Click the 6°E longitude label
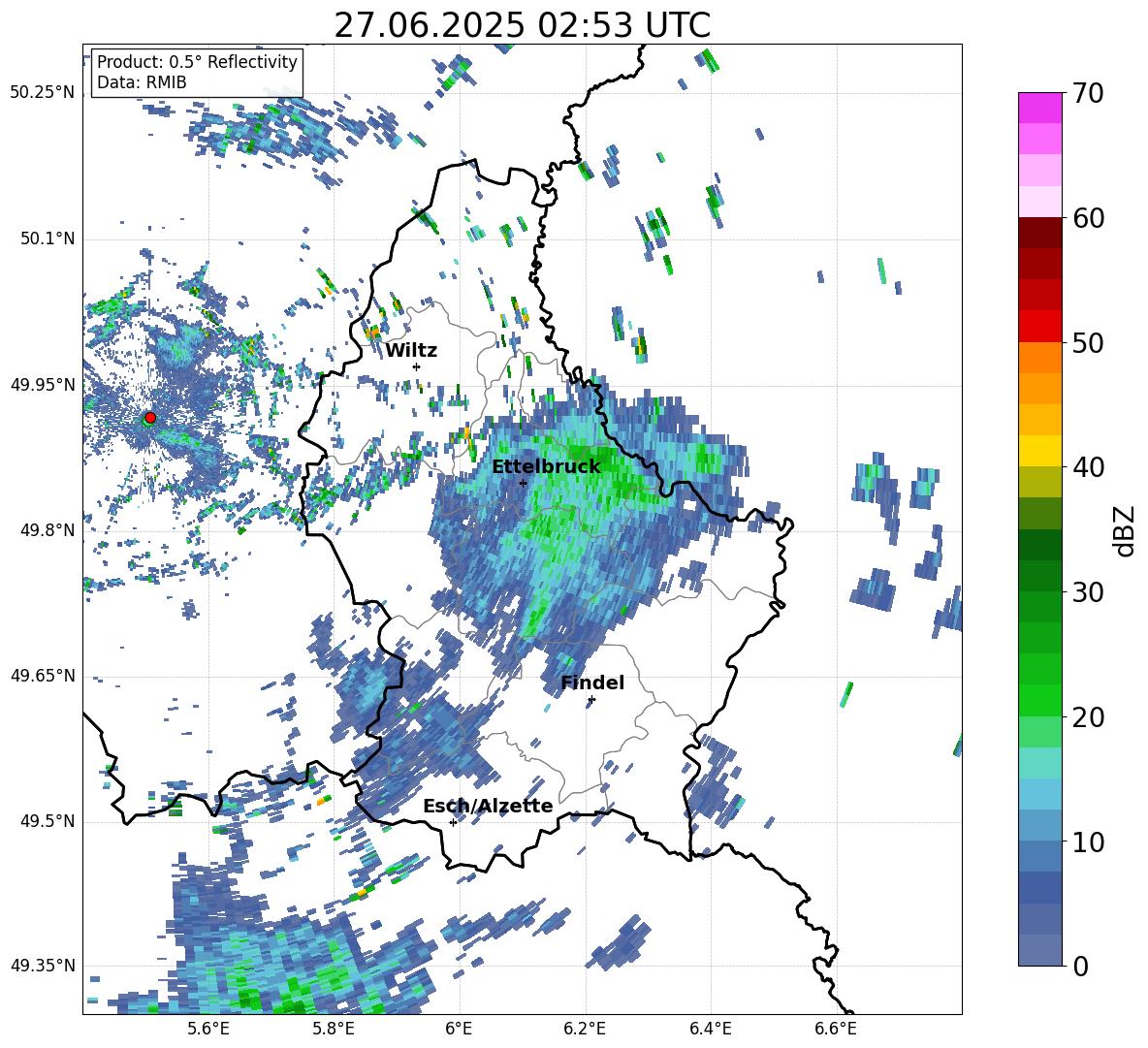This screenshot has height=1048, width=1148. coord(459,1029)
